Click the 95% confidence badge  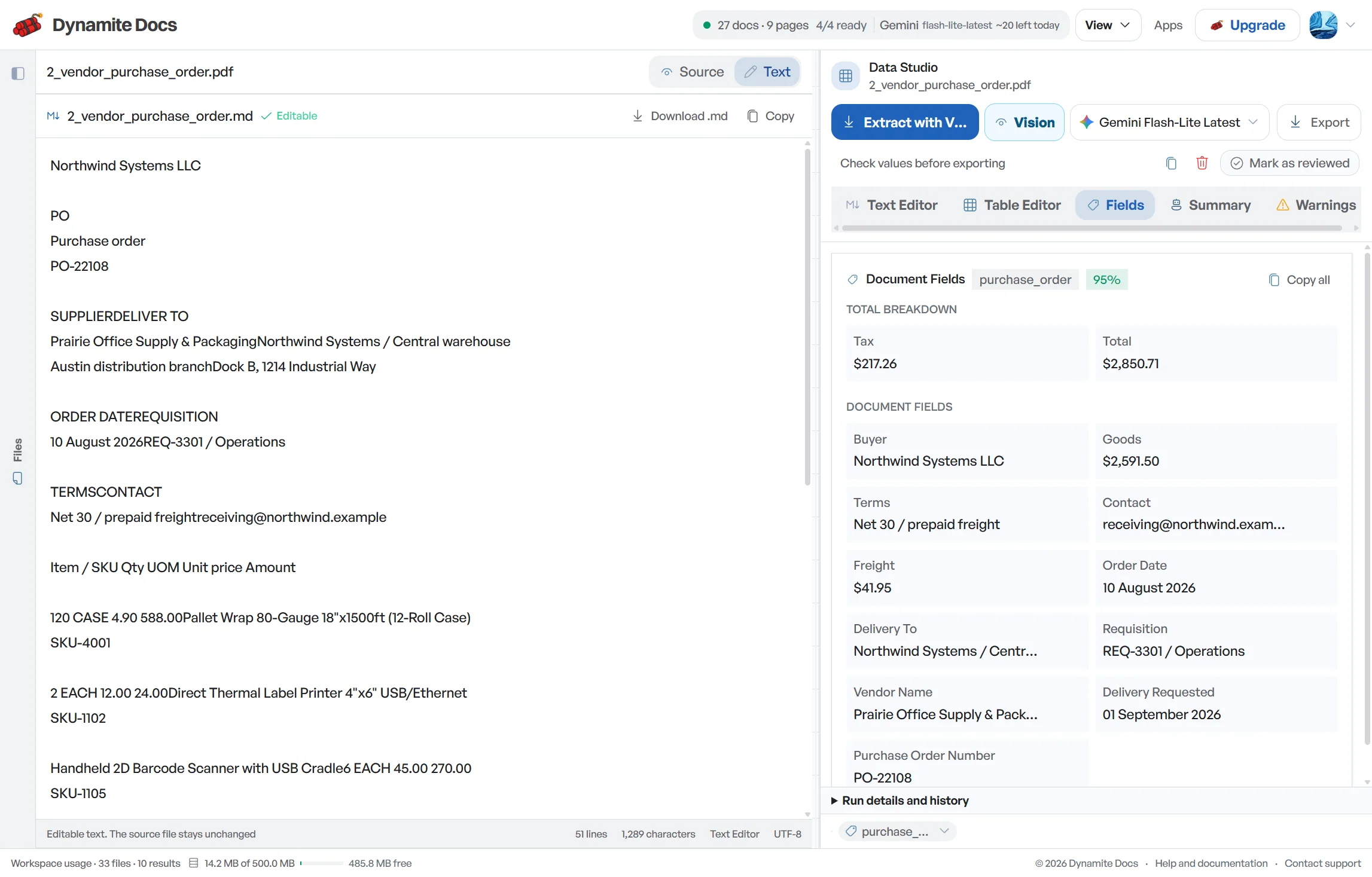point(1106,280)
